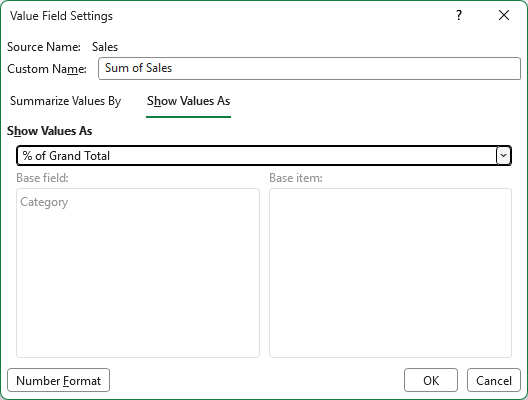This screenshot has height=400, width=528.
Task: Select Category in Base field list
Action: pos(44,202)
